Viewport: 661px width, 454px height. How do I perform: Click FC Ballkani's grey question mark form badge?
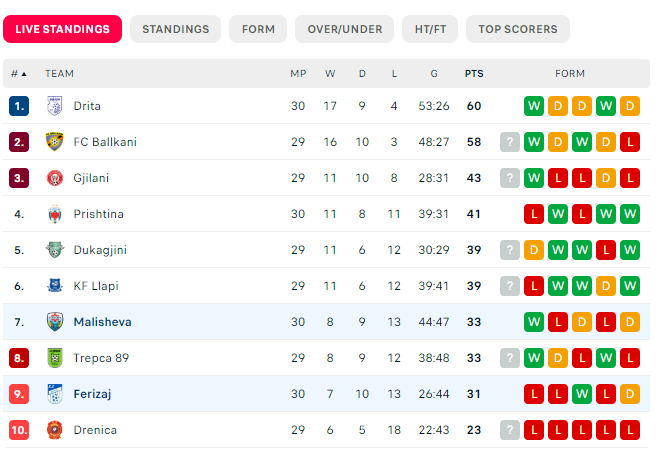click(510, 142)
